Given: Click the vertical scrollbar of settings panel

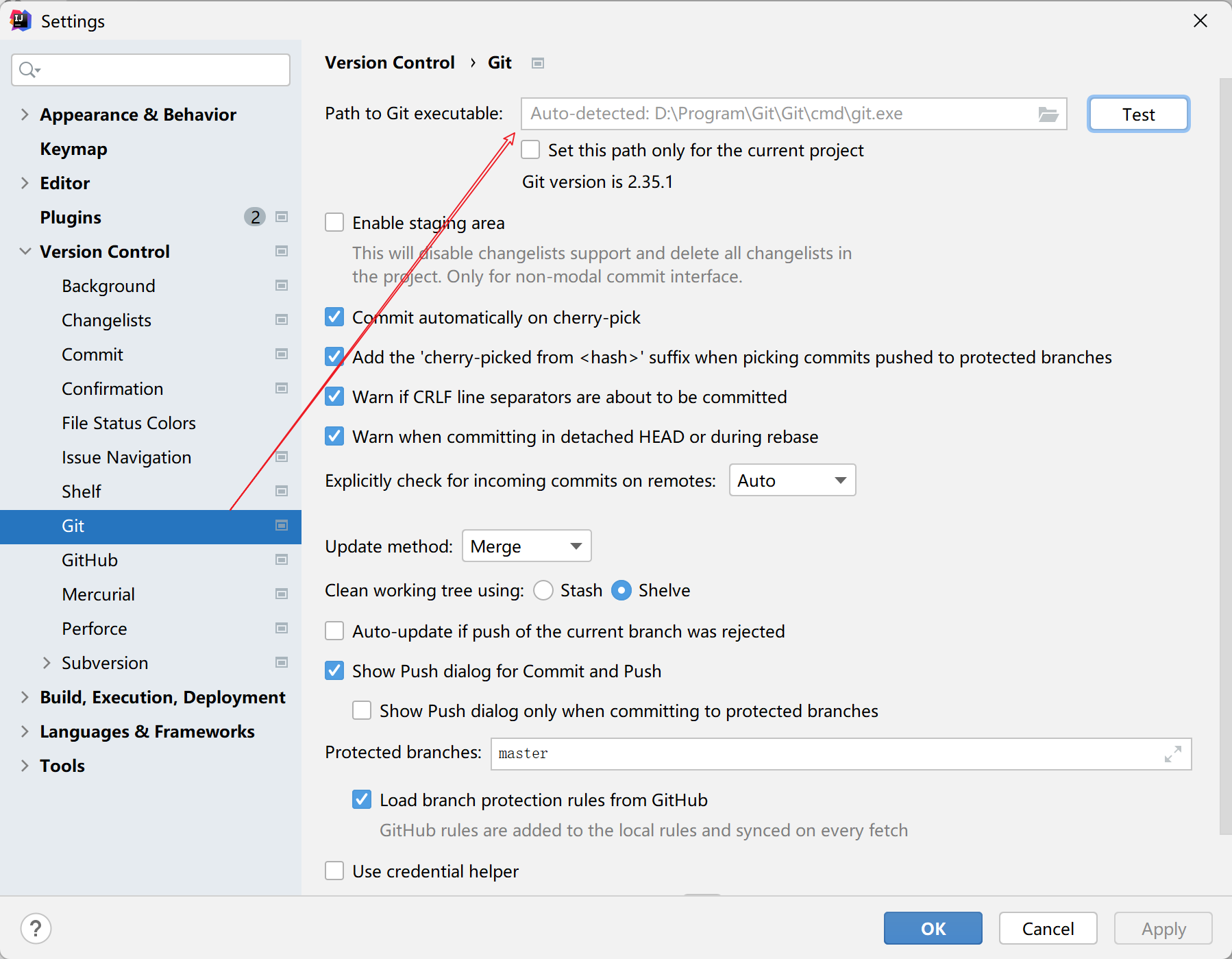Looking at the screenshot, I should [x=1225, y=452].
